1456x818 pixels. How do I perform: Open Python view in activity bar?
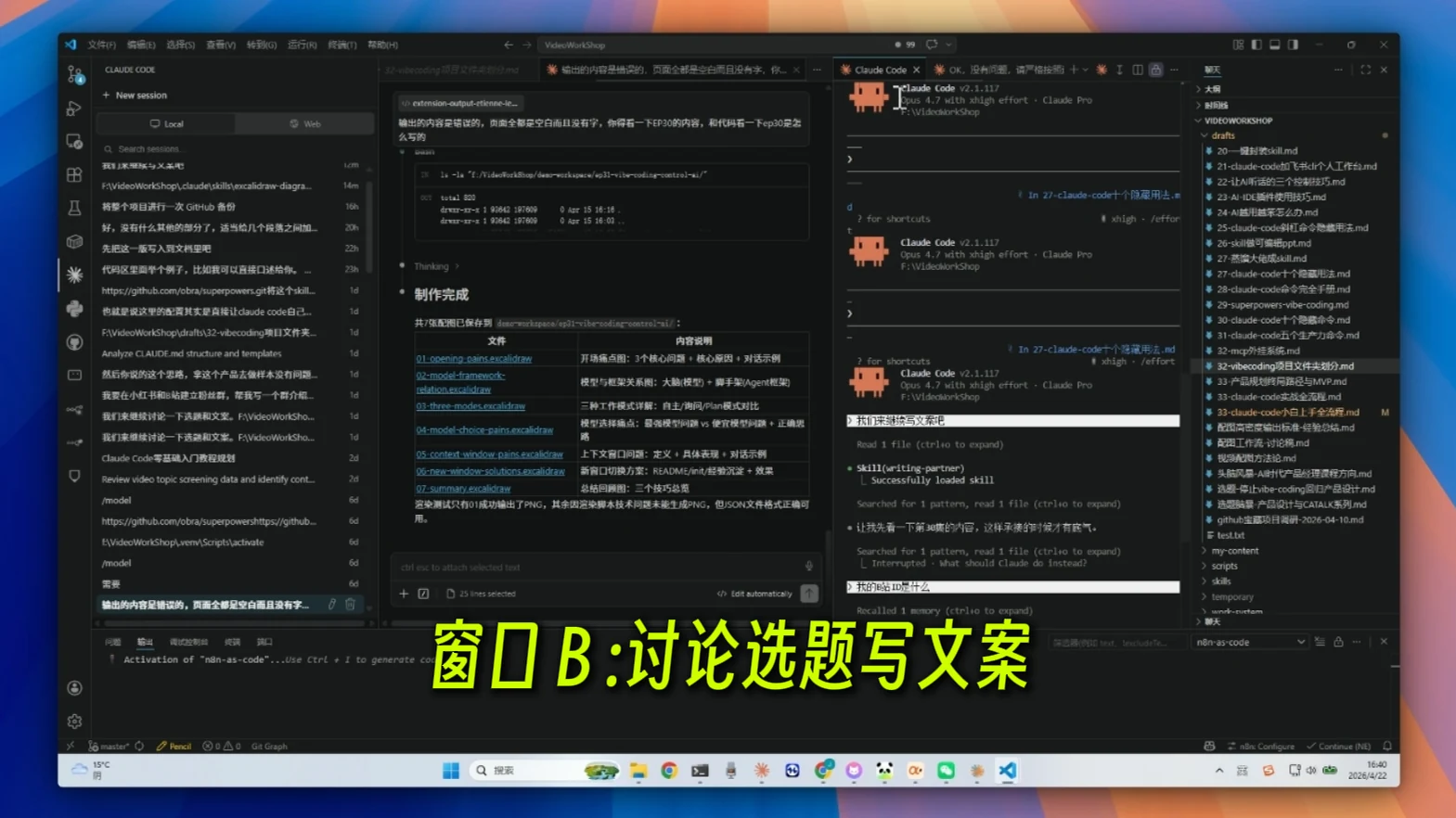[x=75, y=308]
